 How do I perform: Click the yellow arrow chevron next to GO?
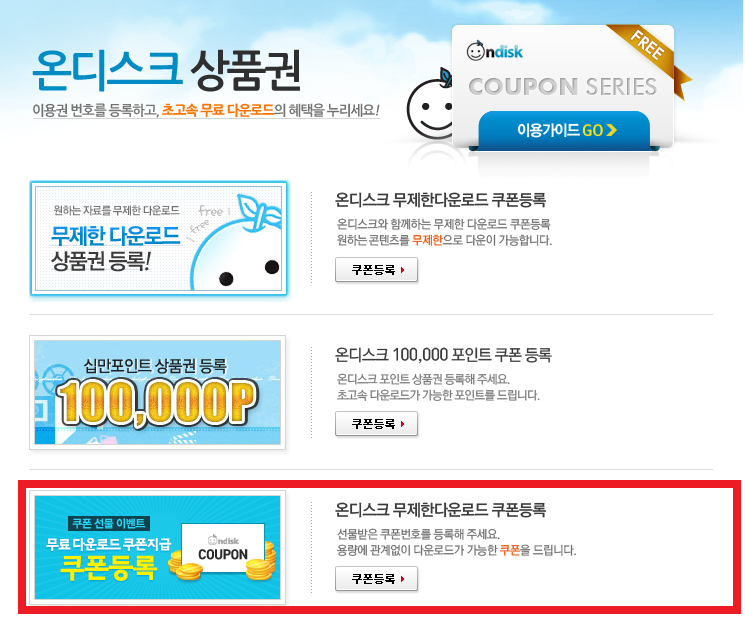click(611, 130)
